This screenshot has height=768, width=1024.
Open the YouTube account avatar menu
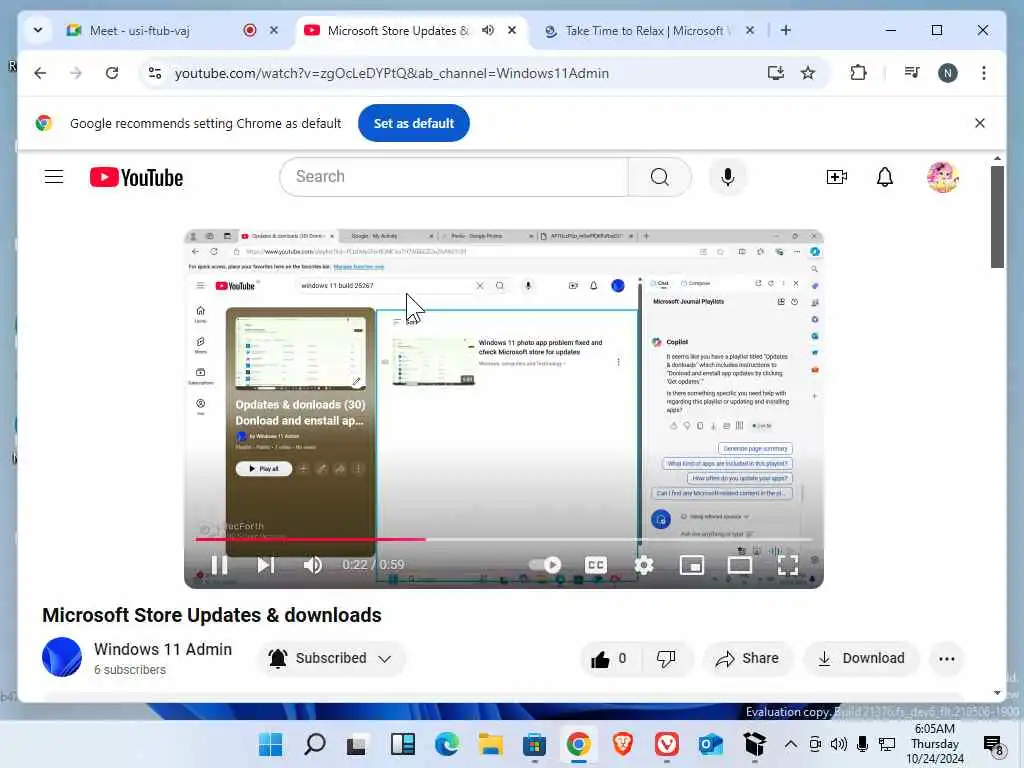tap(942, 177)
